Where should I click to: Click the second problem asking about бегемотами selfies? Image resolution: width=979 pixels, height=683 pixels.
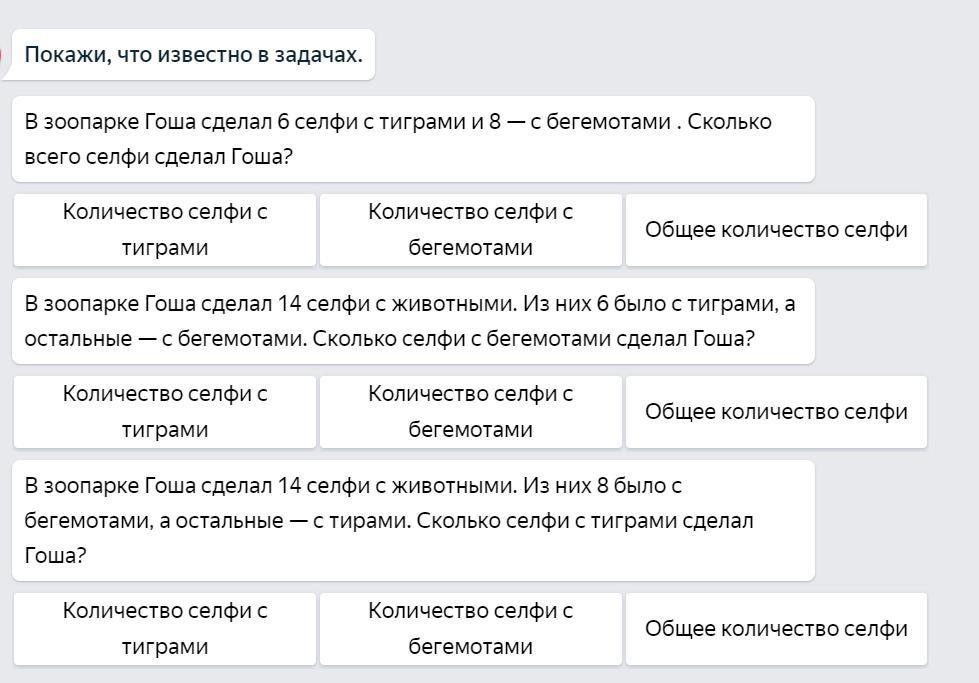(x=412, y=321)
